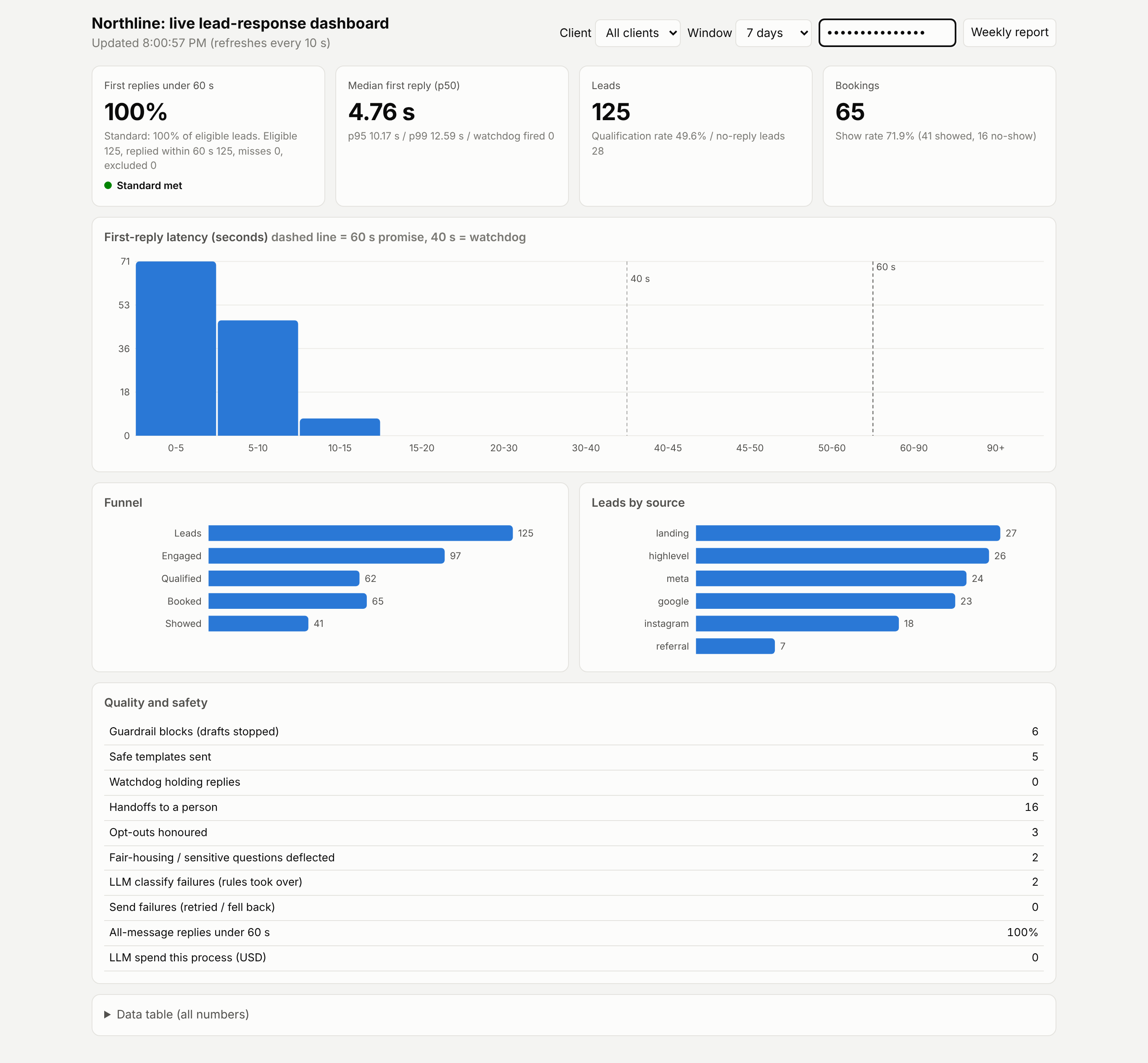This screenshot has height=1063, width=1148.
Task: Click 'Guardrail blocks (drafts stopped)' row
Action: [x=574, y=731]
